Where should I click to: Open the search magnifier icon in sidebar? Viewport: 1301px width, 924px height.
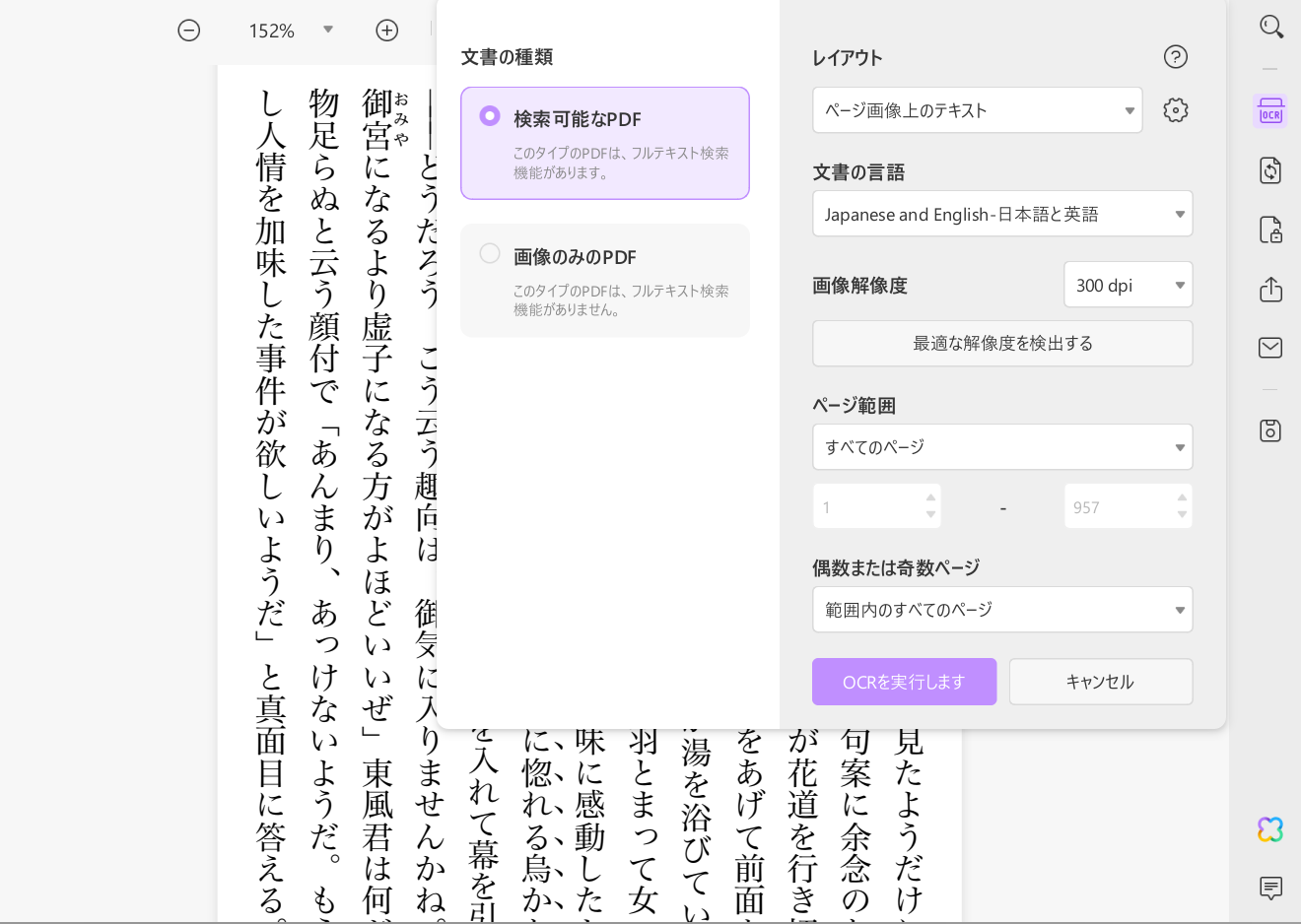[x=1271, y=27]
